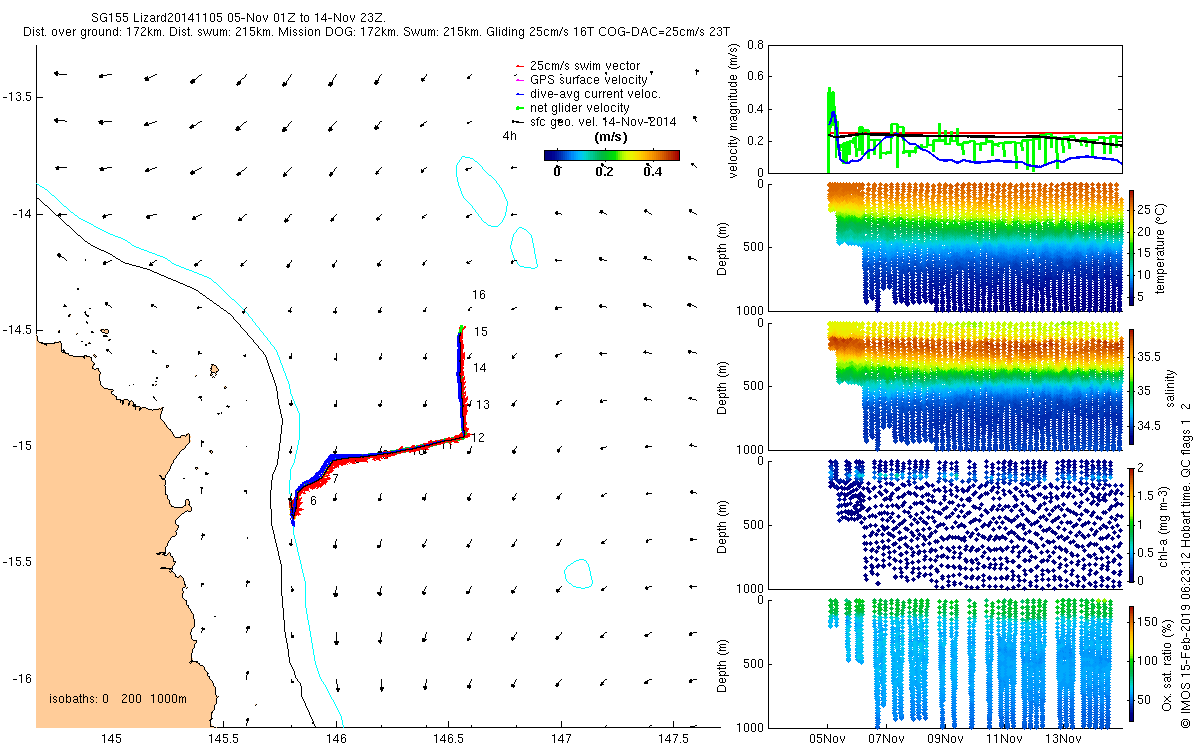Screen dimensions: 1200x750
Task: Click the '146.5' longitude tick label
Action: pyautogui.click(x=448, y=739)
